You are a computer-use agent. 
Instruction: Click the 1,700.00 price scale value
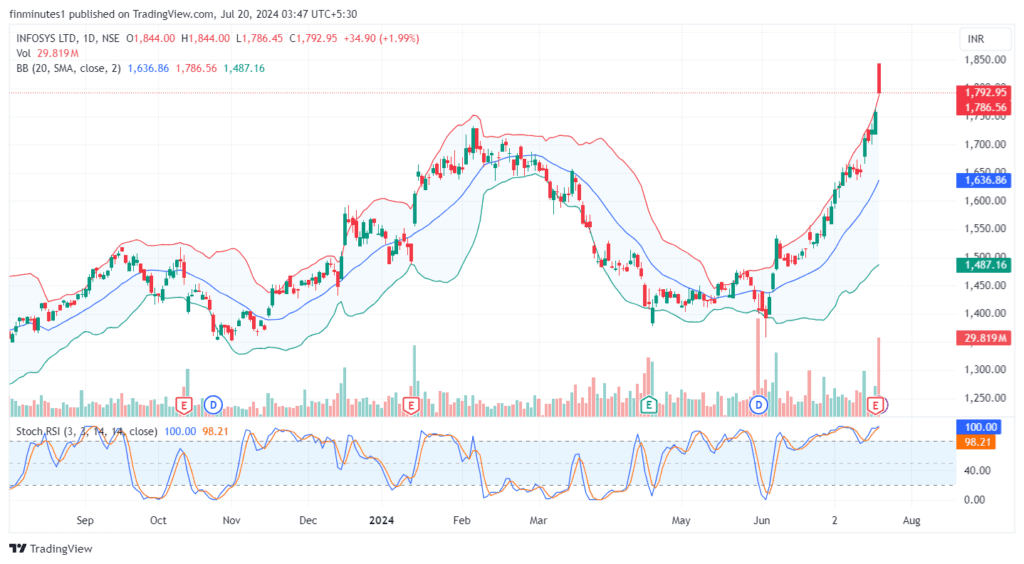(x=985, y=144)
